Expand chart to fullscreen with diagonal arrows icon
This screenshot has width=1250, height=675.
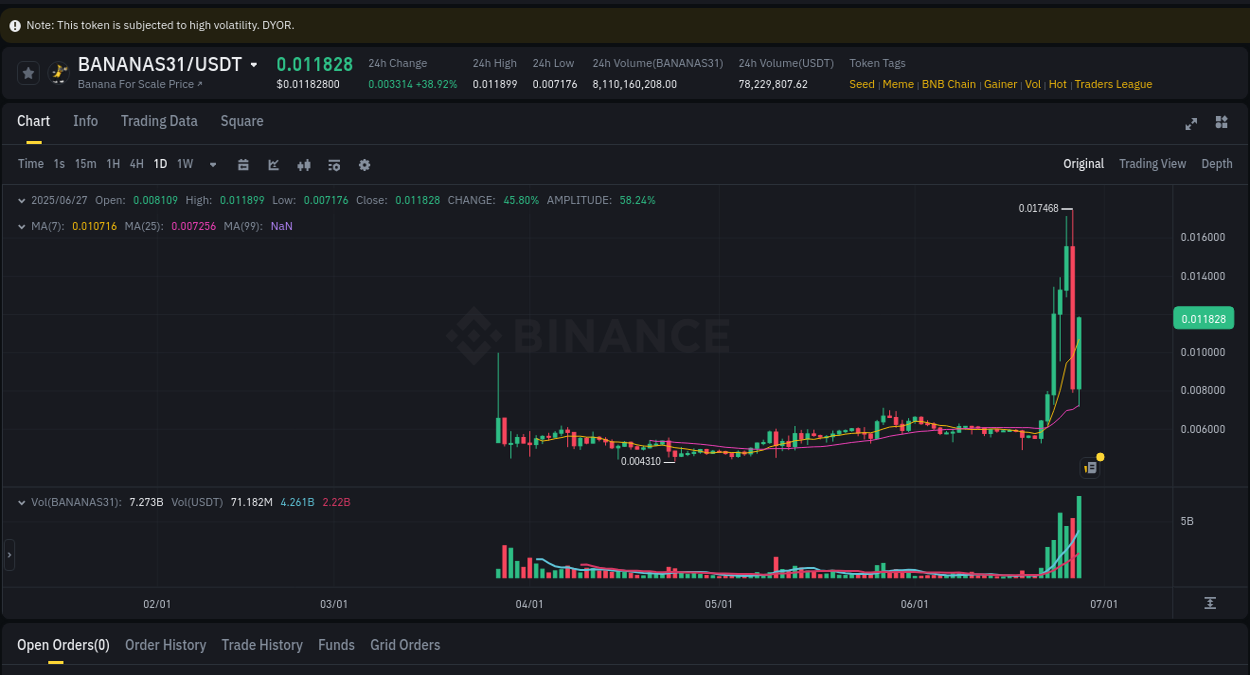coord(1191,124)
